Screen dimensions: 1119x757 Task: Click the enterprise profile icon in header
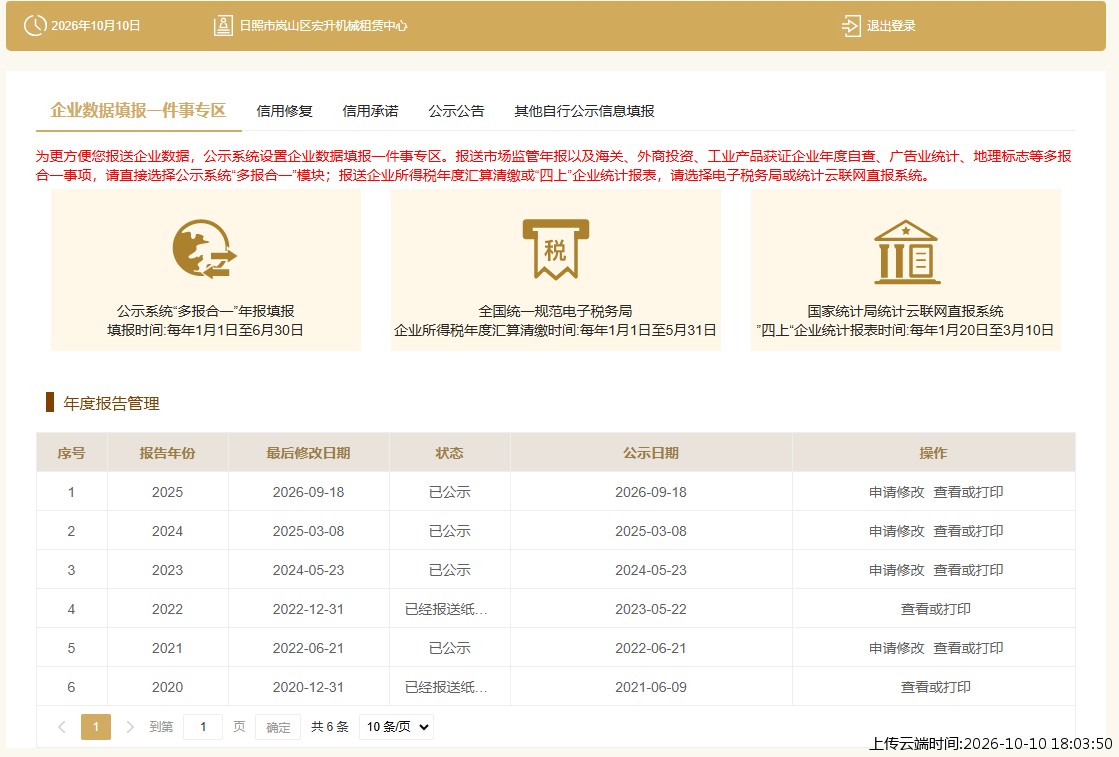[223, 26]
